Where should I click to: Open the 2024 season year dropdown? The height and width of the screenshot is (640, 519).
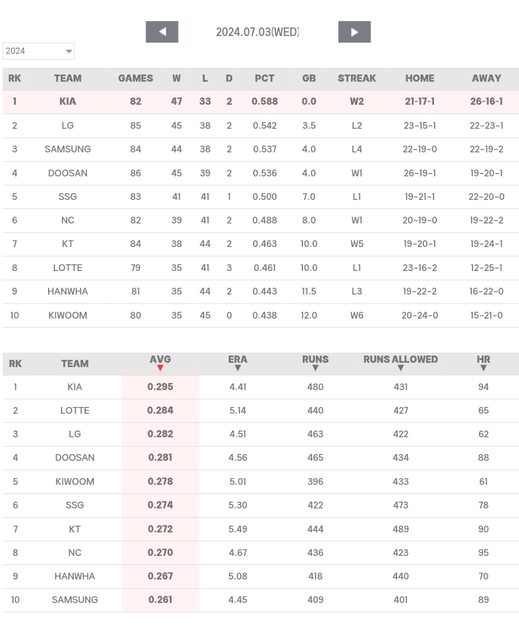click(38, 51)
